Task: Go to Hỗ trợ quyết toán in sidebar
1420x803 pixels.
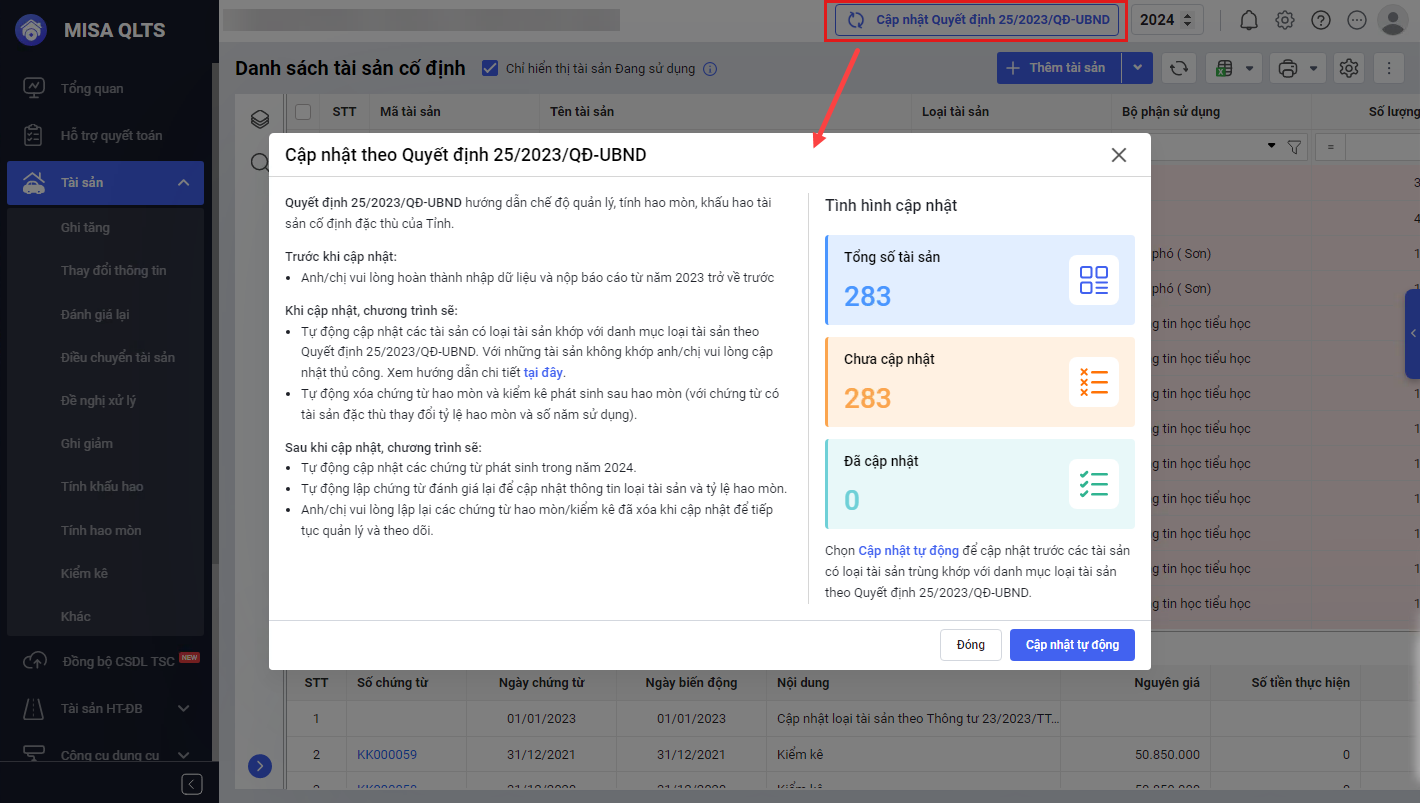Action: [111, 135]
